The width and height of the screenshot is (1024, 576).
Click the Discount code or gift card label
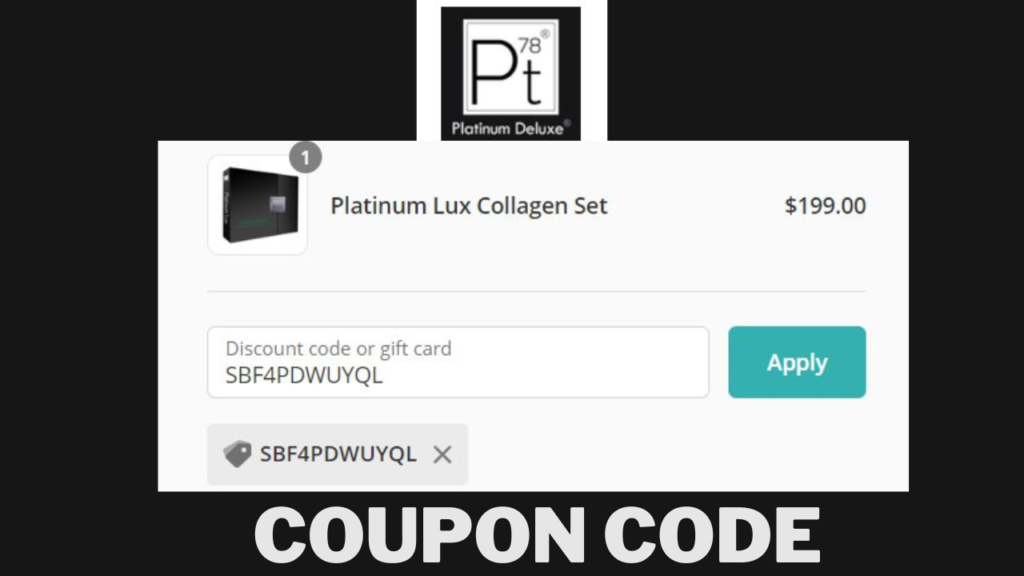click(x=338, y=348)
